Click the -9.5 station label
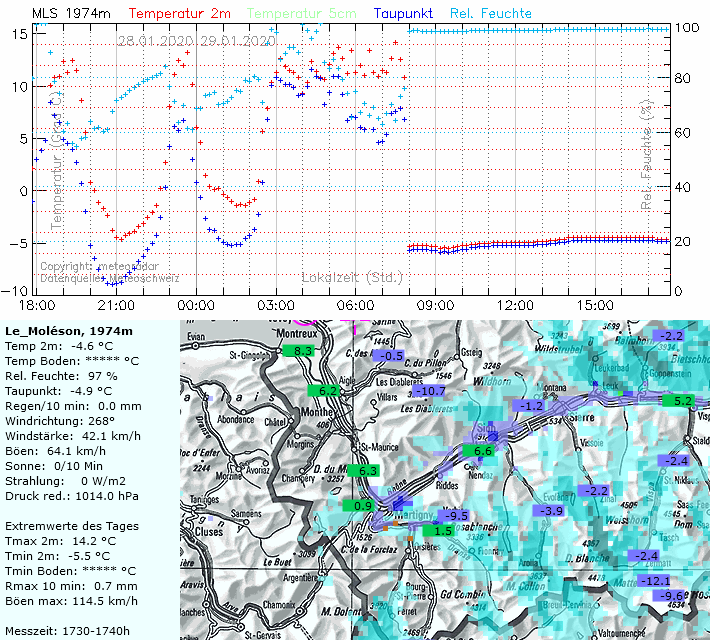This screenshot has width=710, height=640. coord(454,515)
